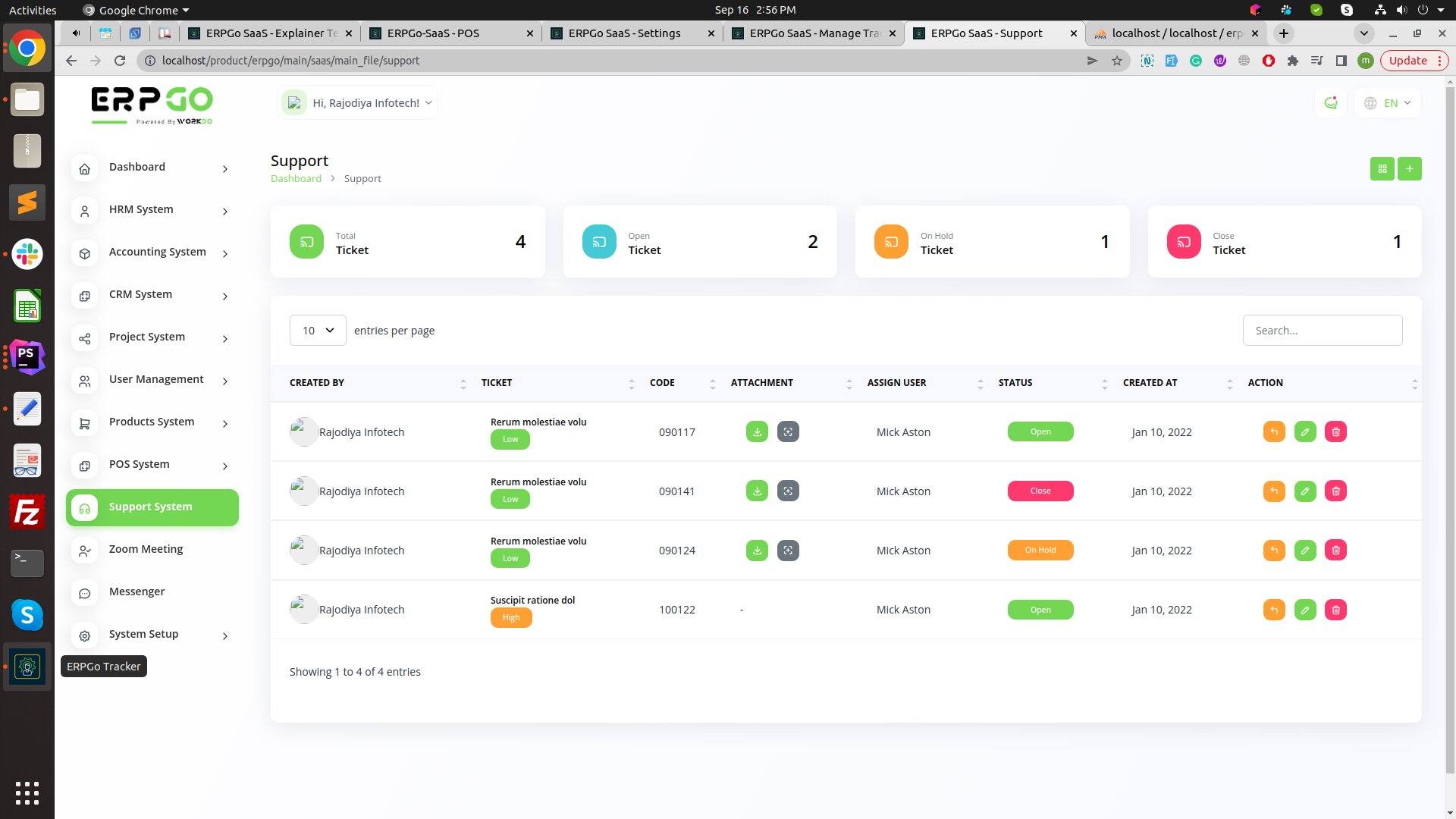Image resolution: width=1456 pixels, height=819 pixels.
Task: Download attachment for ticket 090117
Action: pyautogui.click(x=757, y=431)
